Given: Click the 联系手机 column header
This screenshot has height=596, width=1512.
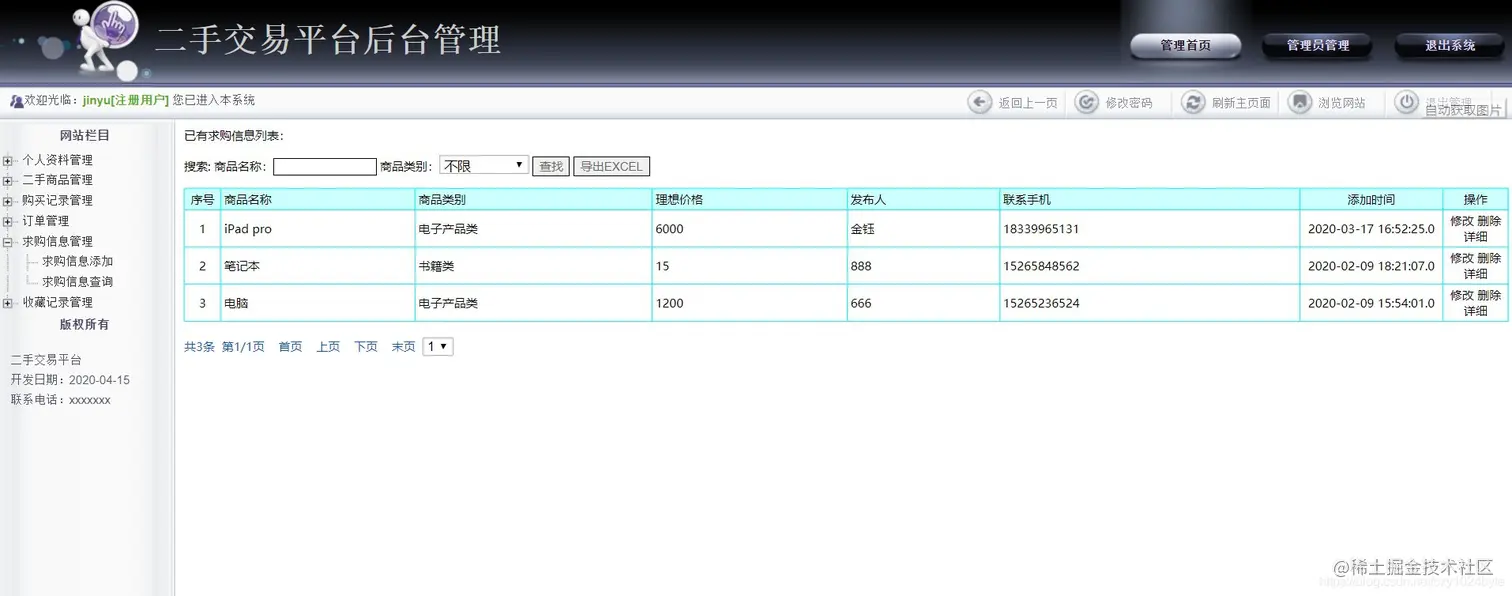Looking at the screenshot, I should click(x=1150, y=199).
